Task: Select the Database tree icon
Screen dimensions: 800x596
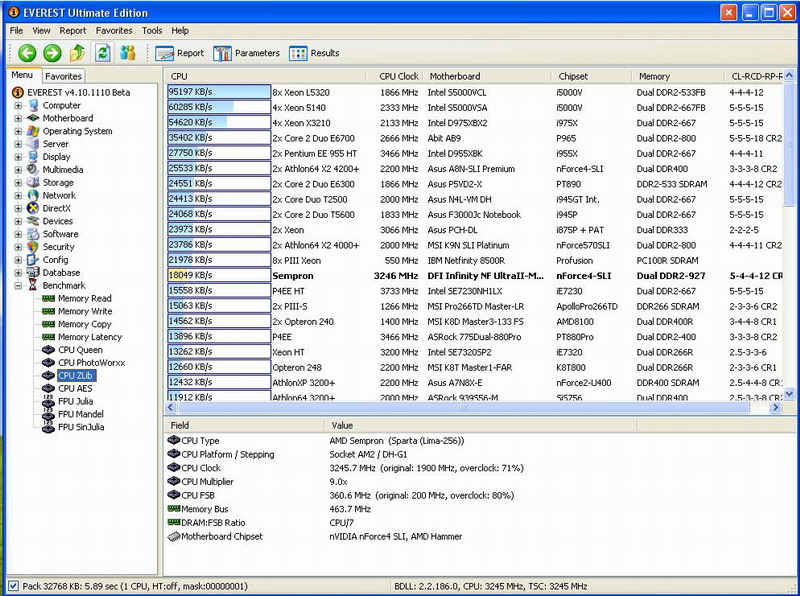Action: point(34,272)
